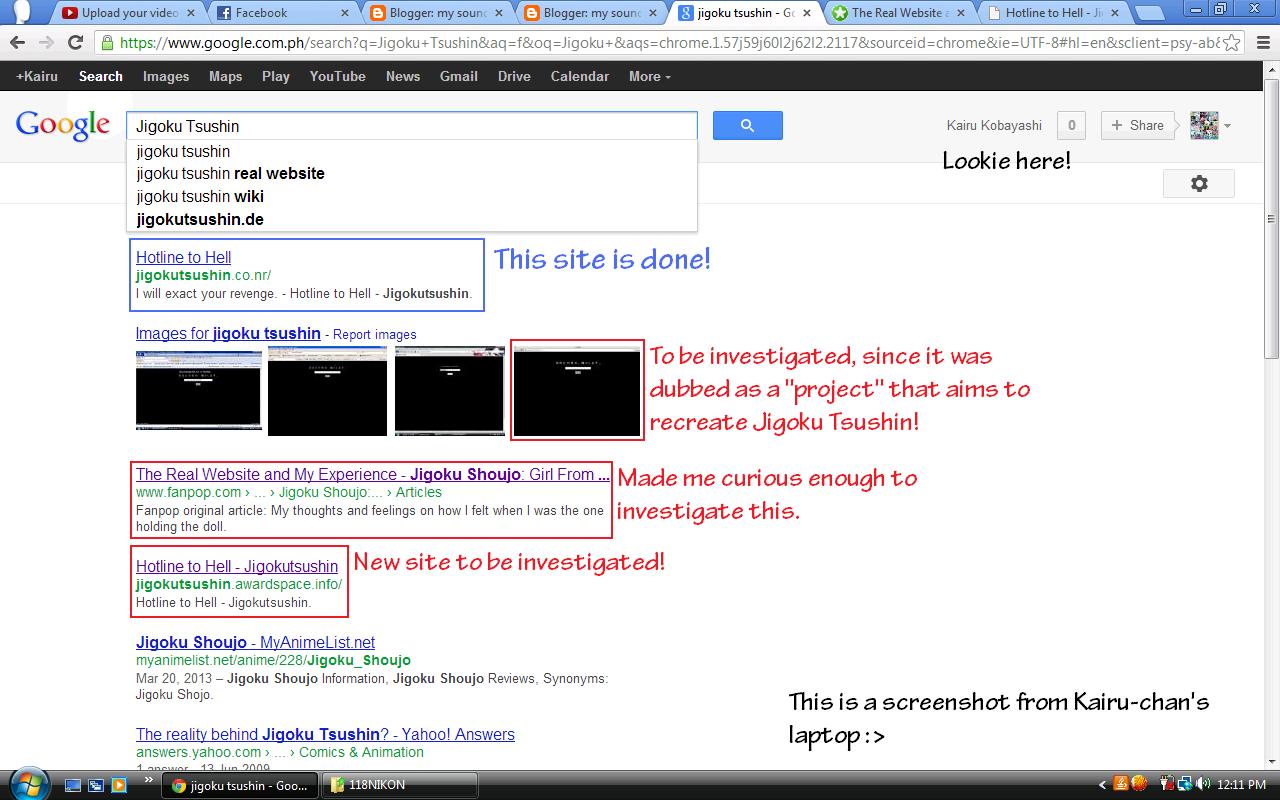This screenshot has width=1280, height=800.
Task: Click the Share button
Action: click(1137, 126)
